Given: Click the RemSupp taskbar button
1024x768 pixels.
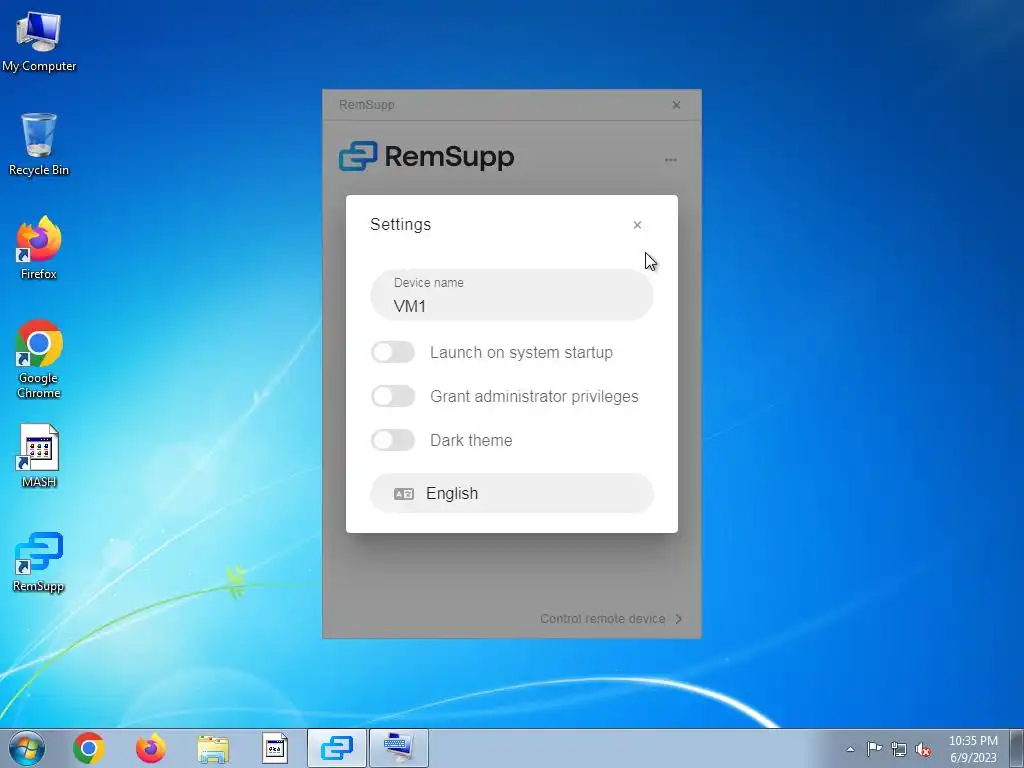Looking at the screenshot, I should point(337,748).
